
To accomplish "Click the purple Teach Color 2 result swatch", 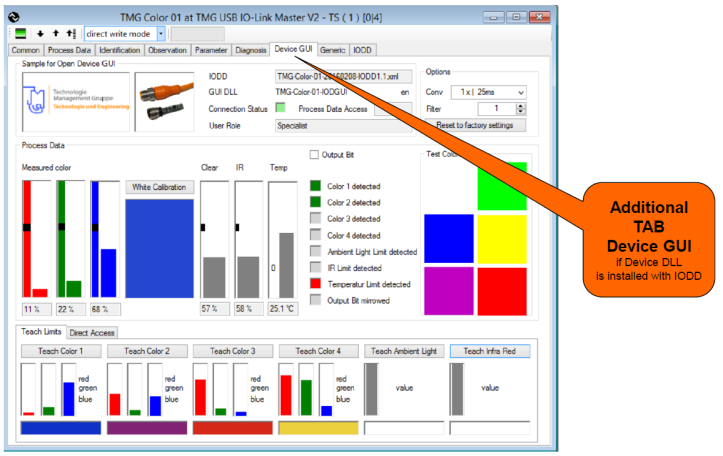I will (147, 428).
